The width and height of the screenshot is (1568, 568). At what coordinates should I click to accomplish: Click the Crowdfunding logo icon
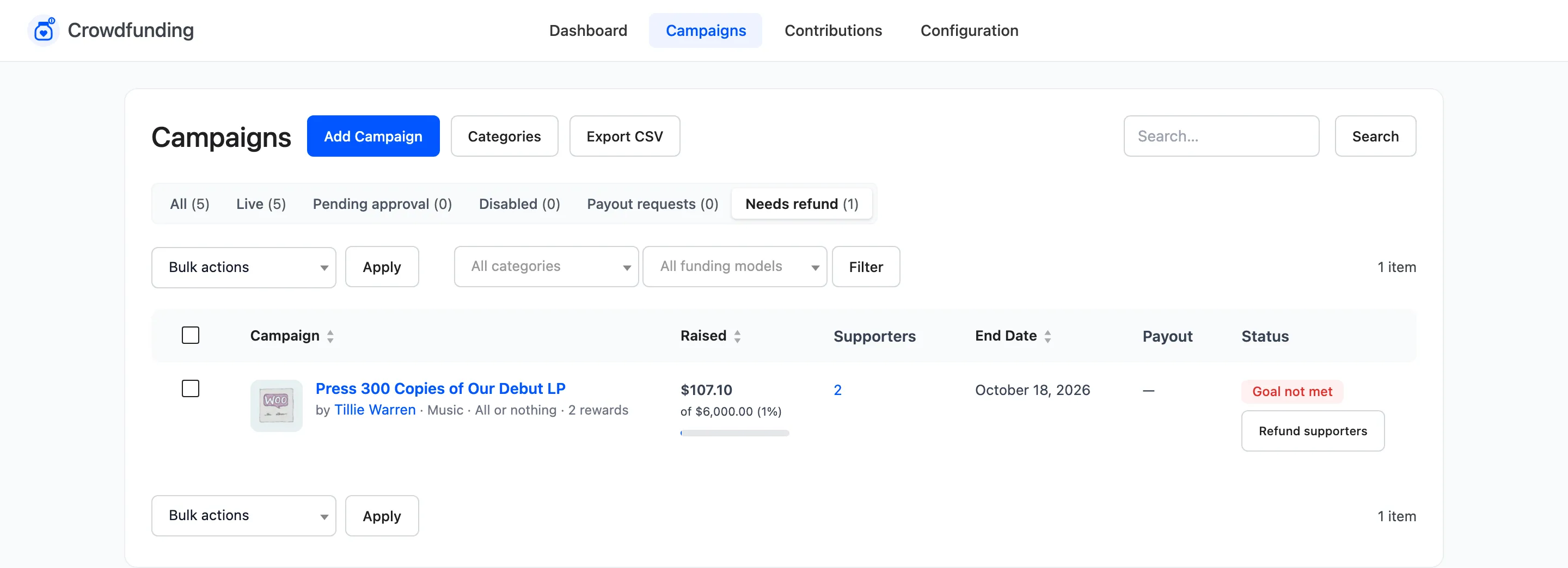click(x=43, y=30)
